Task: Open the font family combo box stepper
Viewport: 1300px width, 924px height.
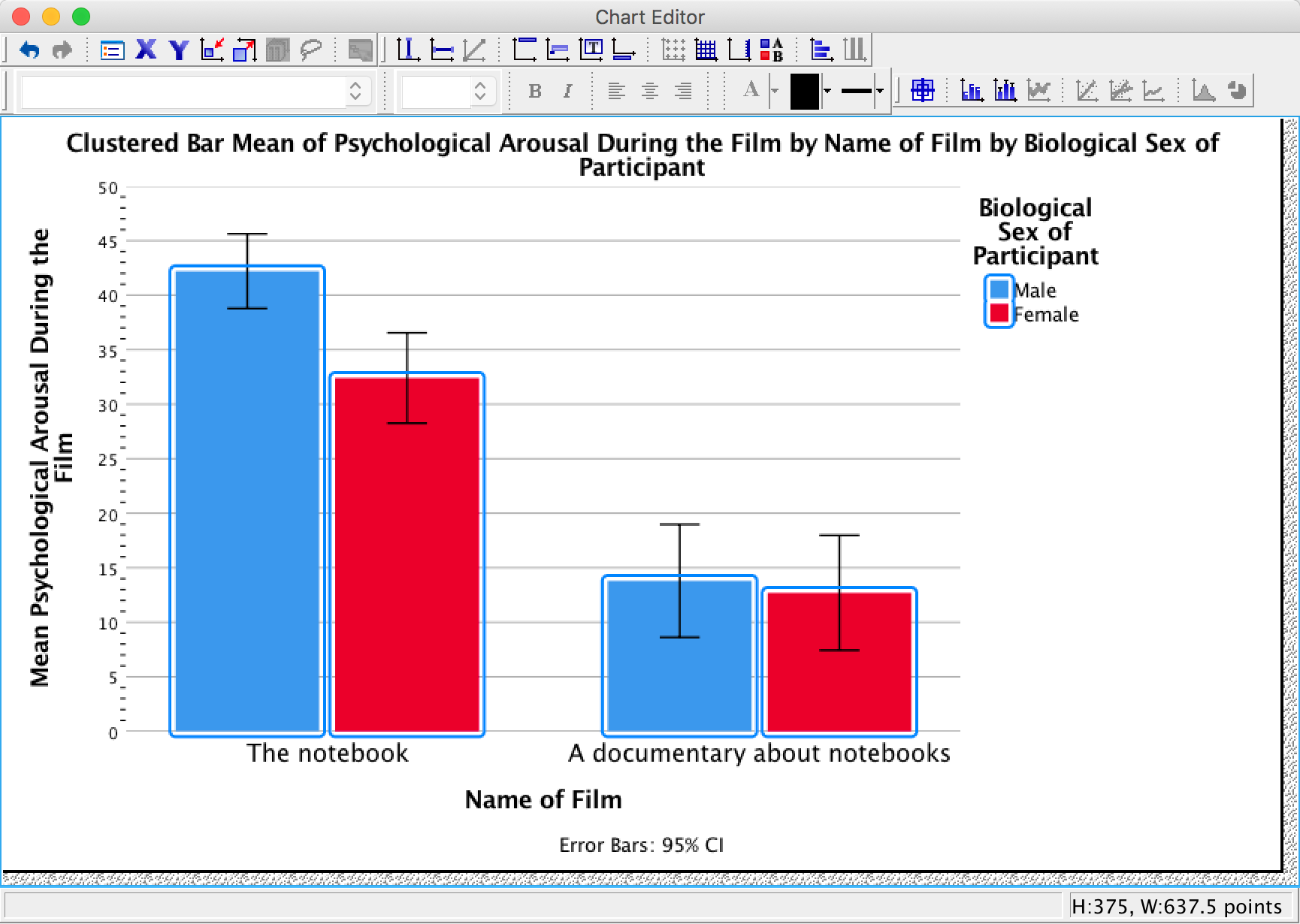Action: point(355,91)
